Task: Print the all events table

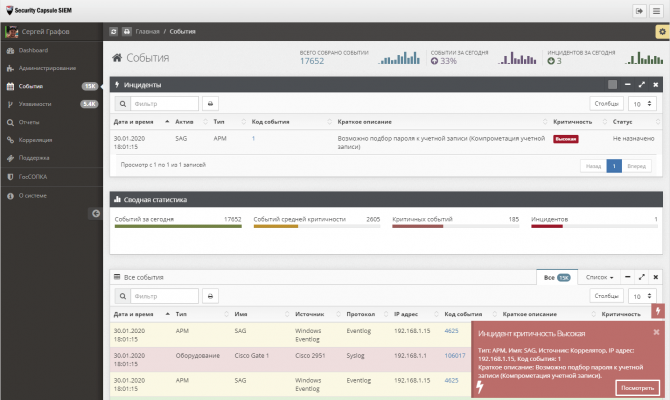Action: coord(210,296)
